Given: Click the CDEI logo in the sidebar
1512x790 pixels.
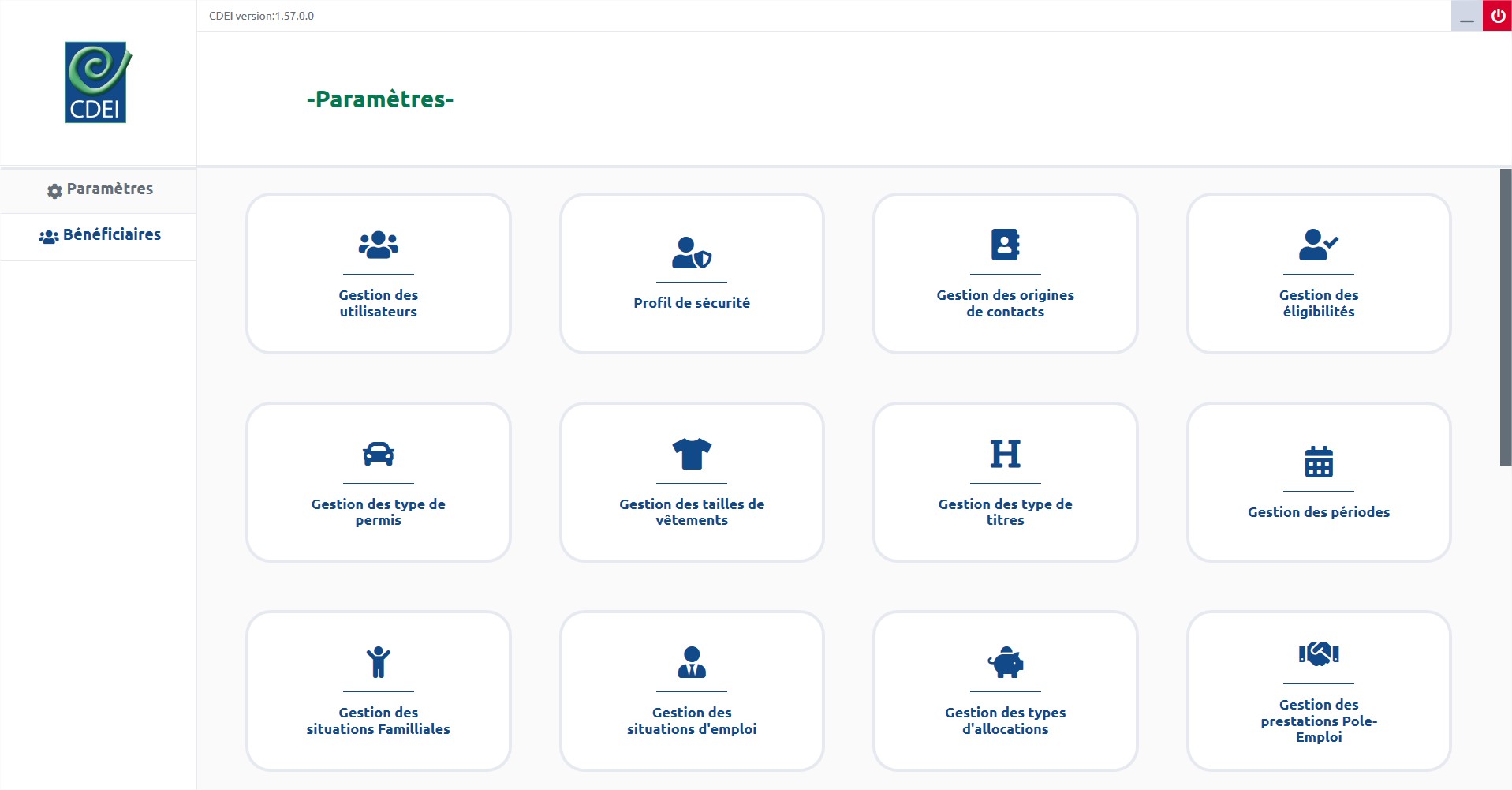Looking at the screenshot, I should 97,83.
